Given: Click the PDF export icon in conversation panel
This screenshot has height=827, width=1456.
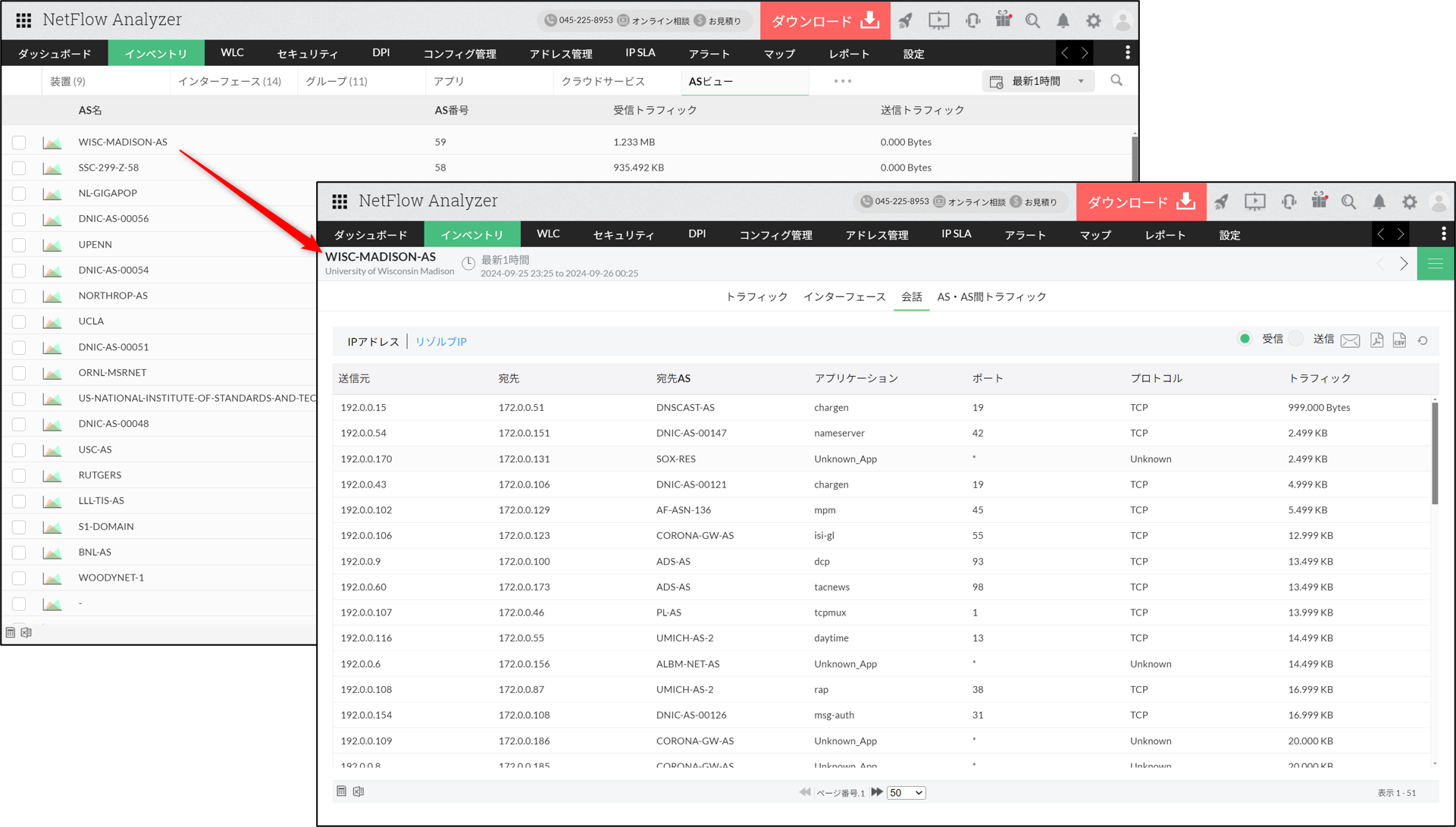Looking at the screenshot, I should [x=1376, y=340].
